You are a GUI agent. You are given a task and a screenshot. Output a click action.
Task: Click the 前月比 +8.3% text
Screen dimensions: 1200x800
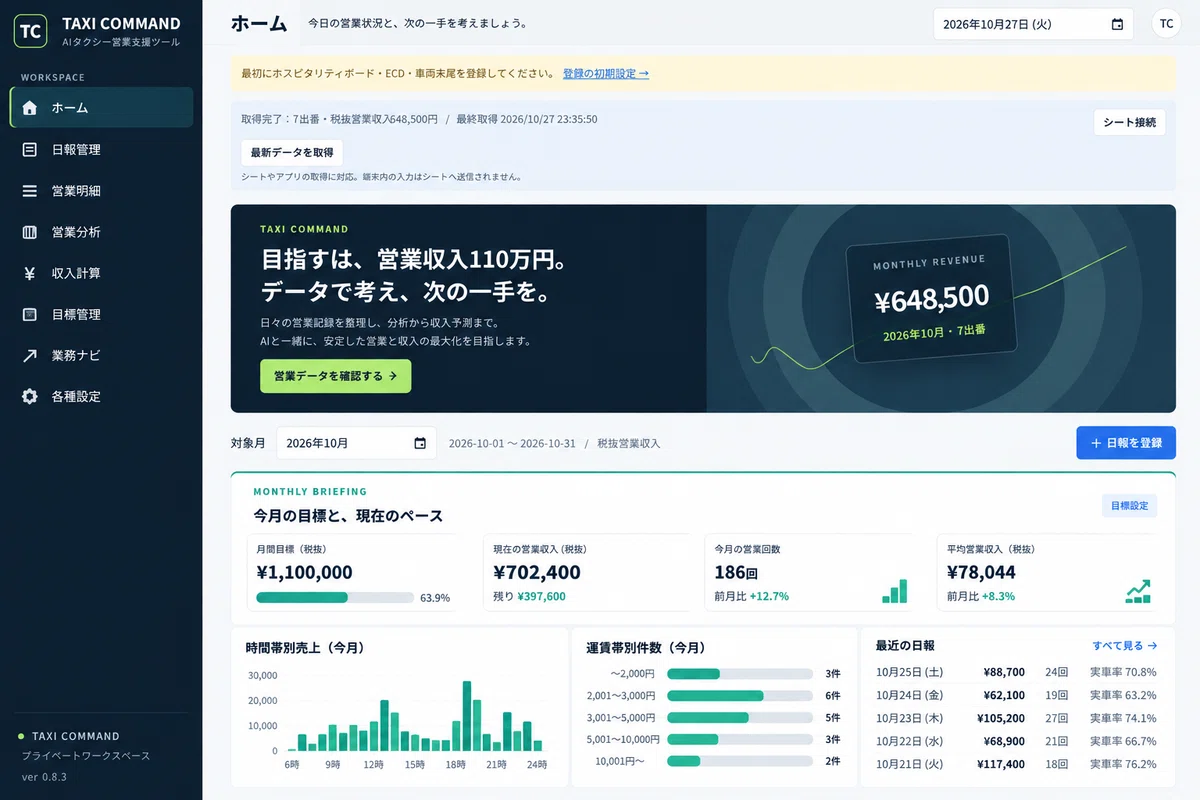(x=981, y=596)
